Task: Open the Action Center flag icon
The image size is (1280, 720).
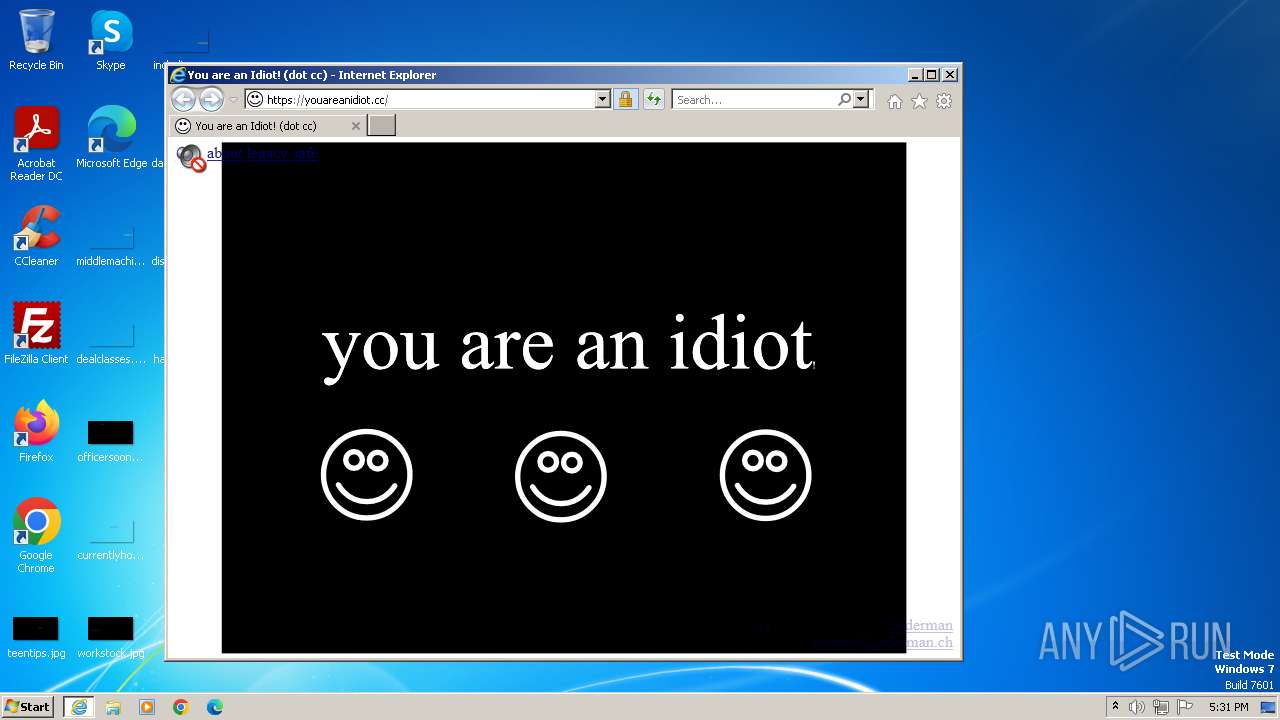Action: [1183, 707]
